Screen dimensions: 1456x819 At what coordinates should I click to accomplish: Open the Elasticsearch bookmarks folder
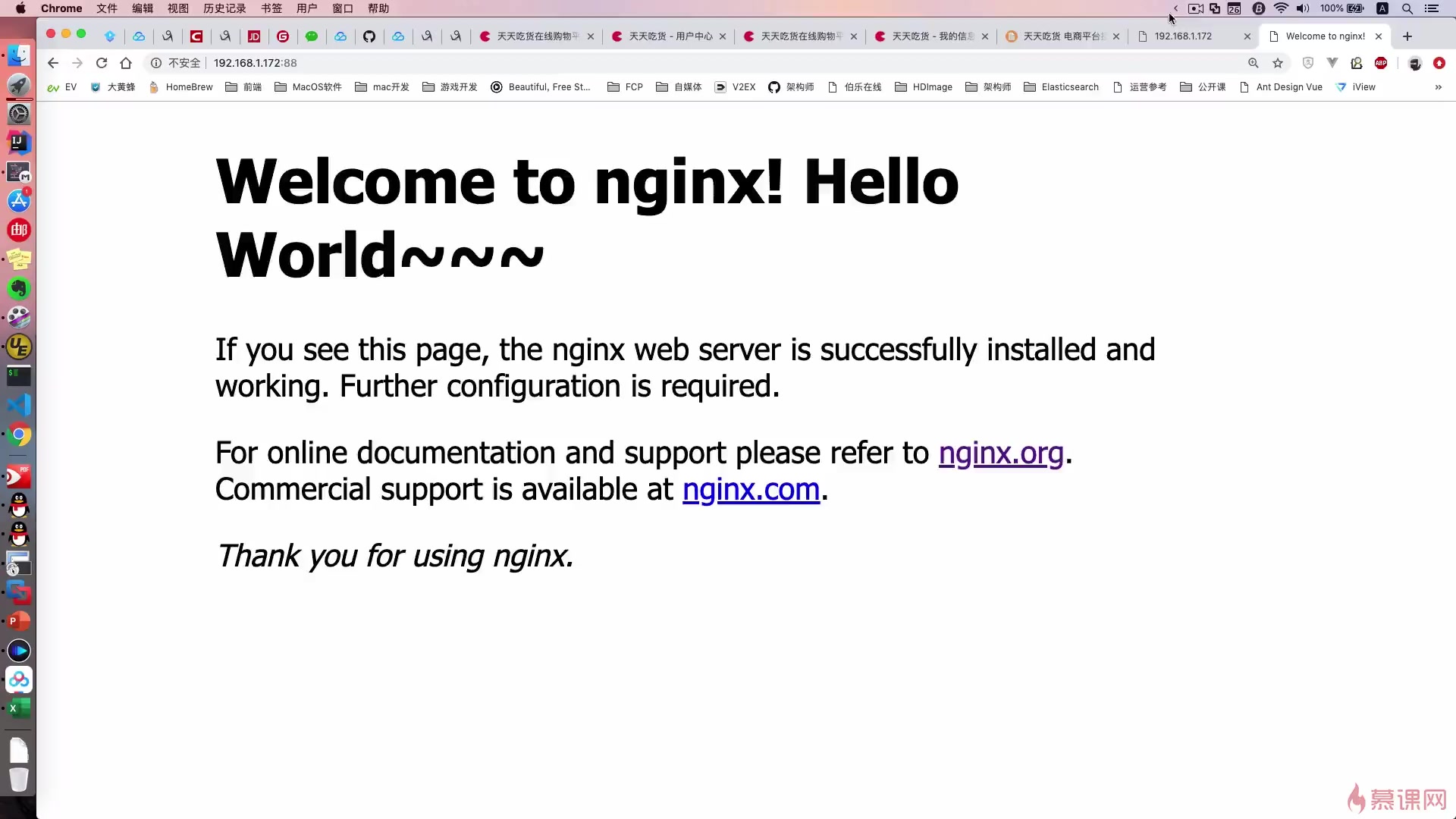coord(1061,87)
